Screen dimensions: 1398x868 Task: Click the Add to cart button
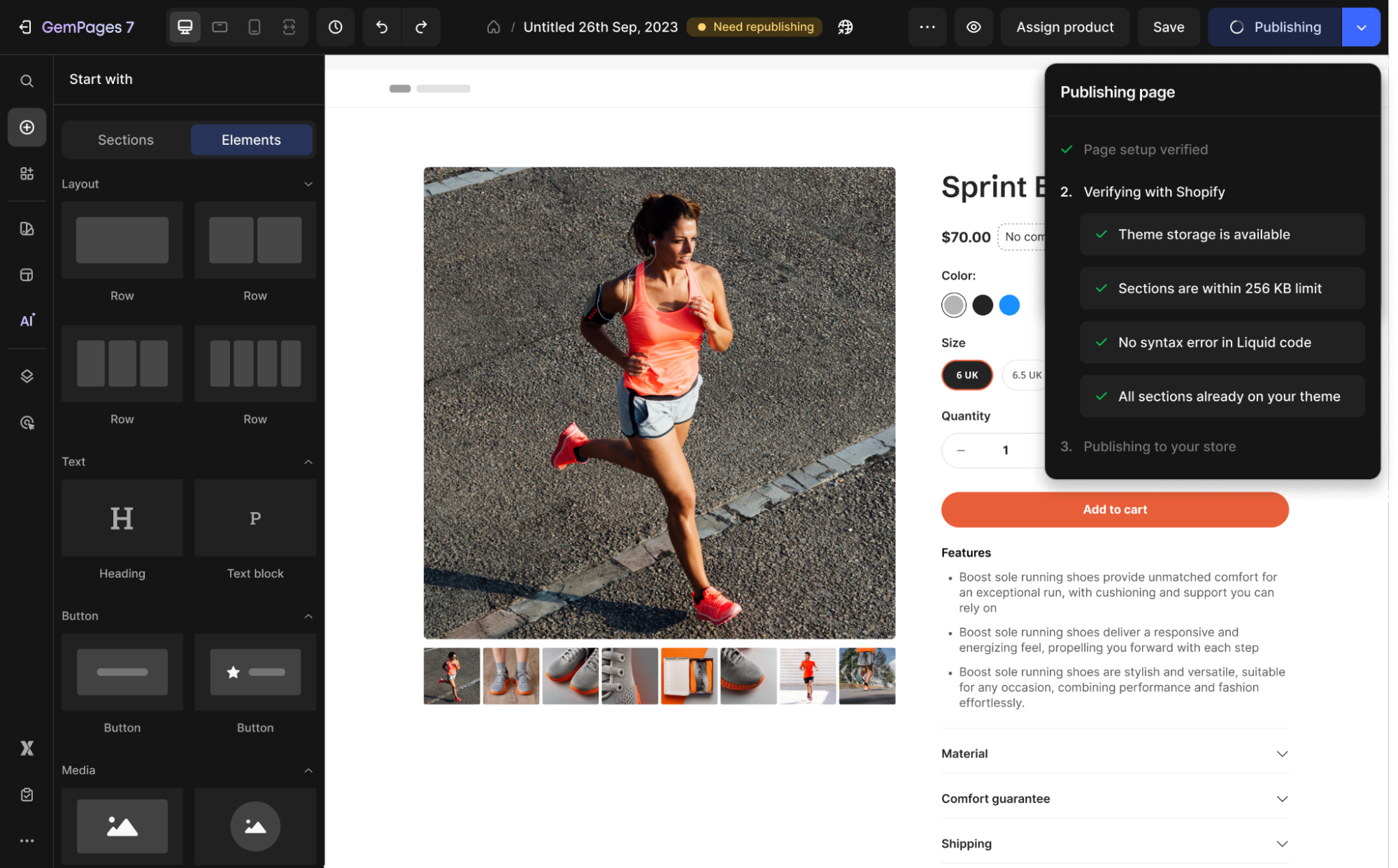click(x=1114, y=509)
